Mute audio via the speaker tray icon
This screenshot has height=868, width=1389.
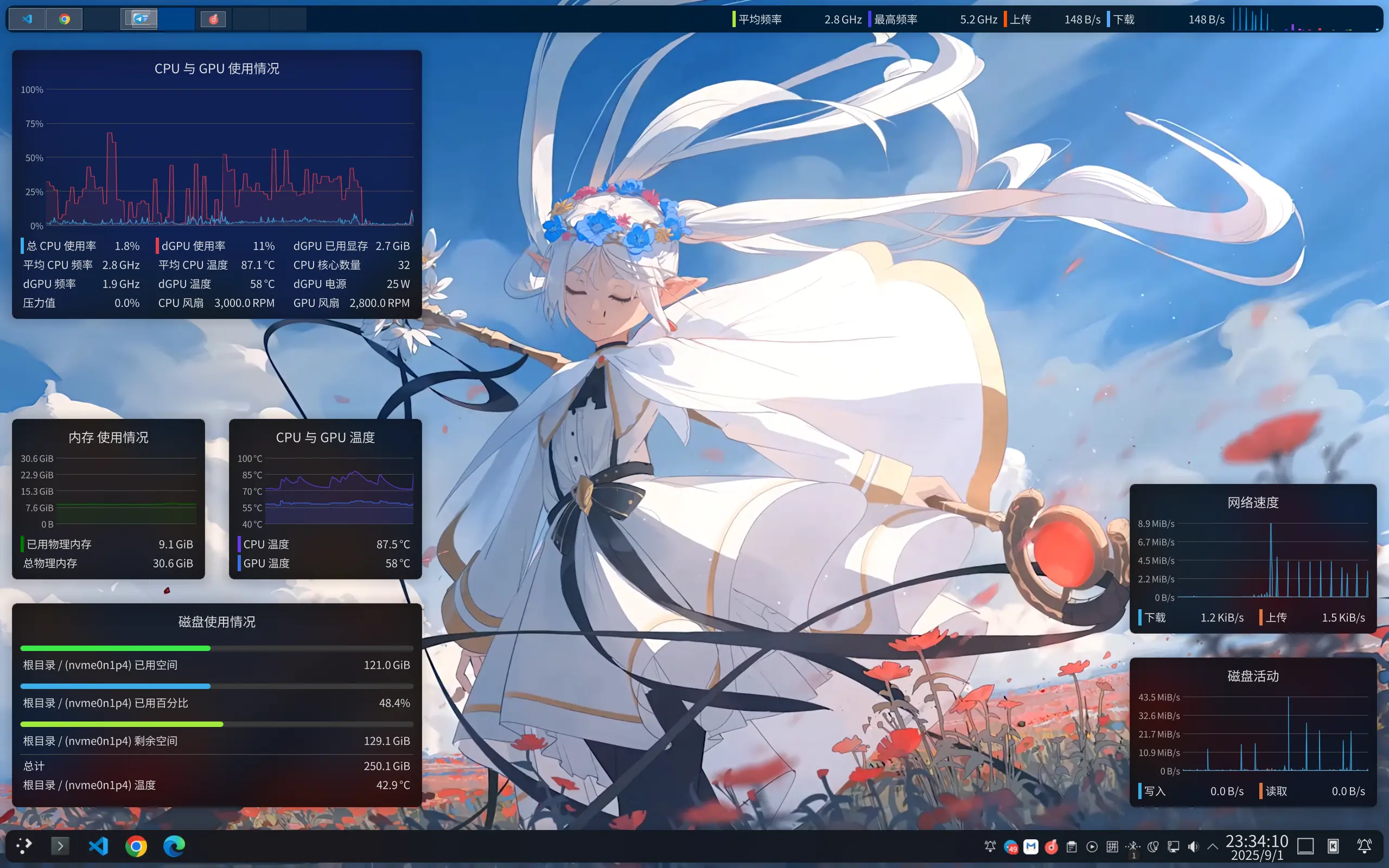point(1193,846)
